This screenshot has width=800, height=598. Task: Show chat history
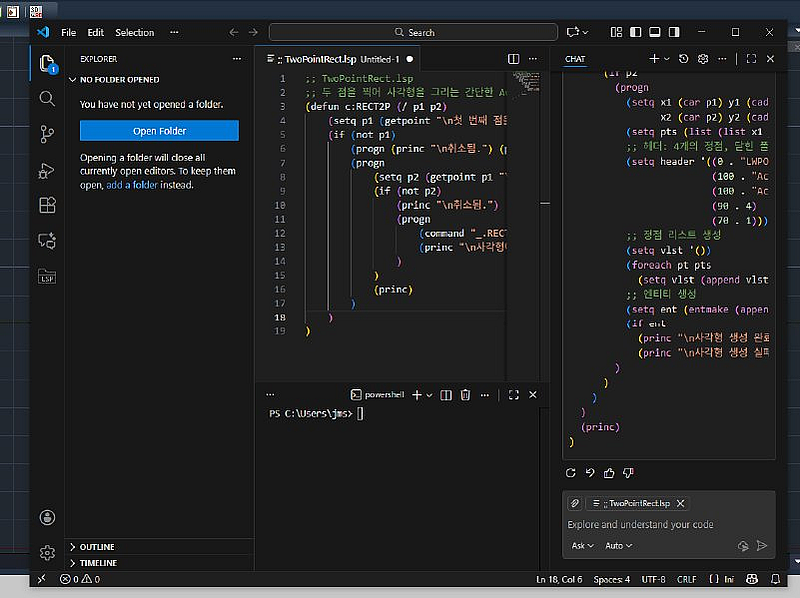[684, 59]
